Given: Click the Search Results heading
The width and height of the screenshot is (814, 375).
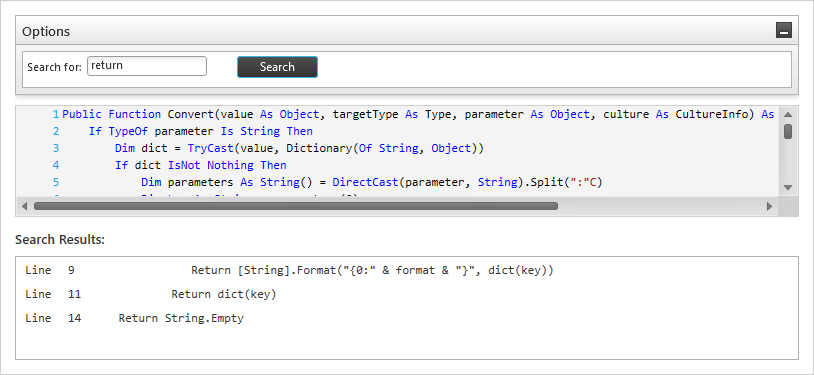Looking at the screenshot, I should pyautogui.click(x=60, y=239).
